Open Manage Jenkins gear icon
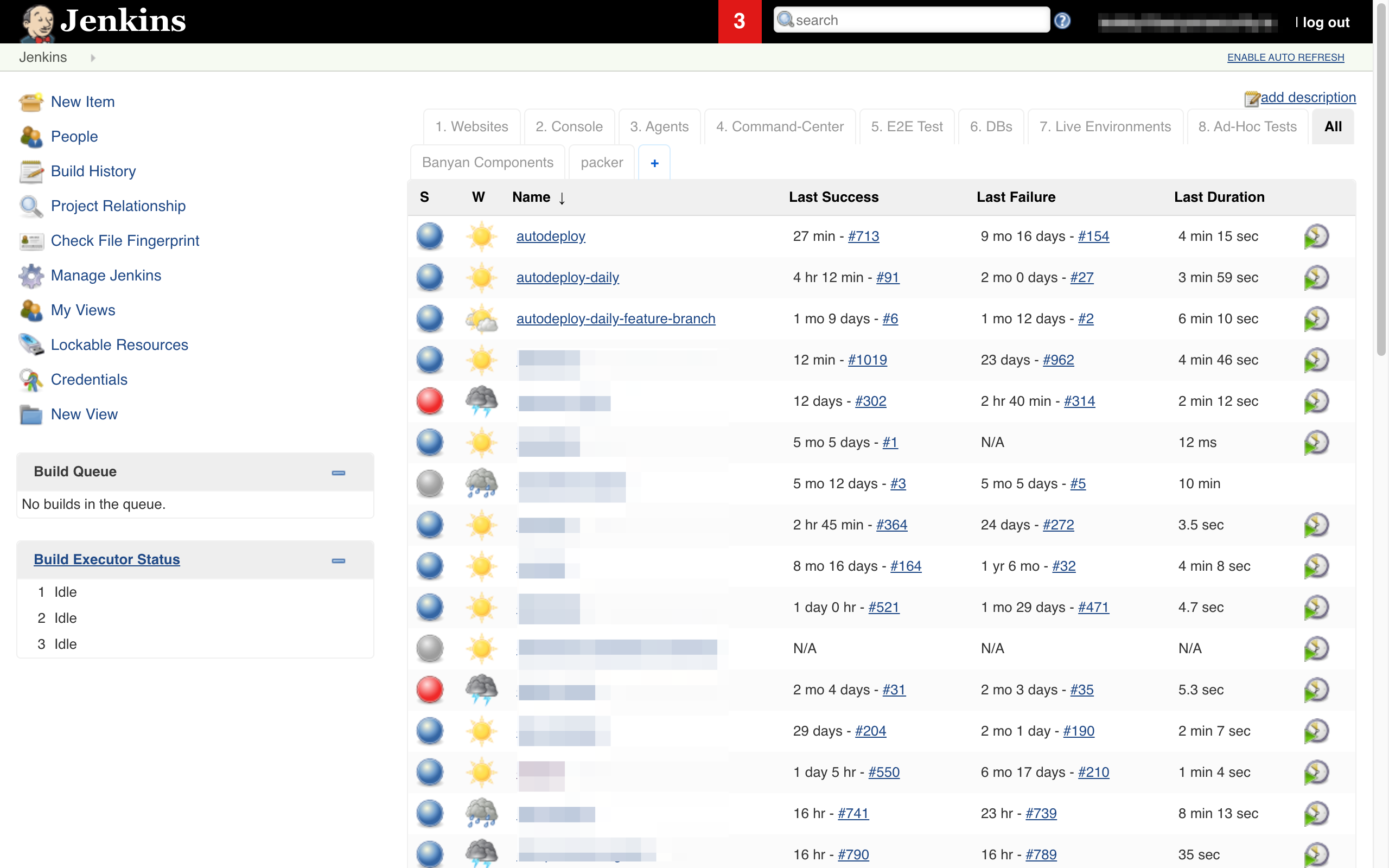This screenshot has width=1389, height=868. click(x=31, y=276)
